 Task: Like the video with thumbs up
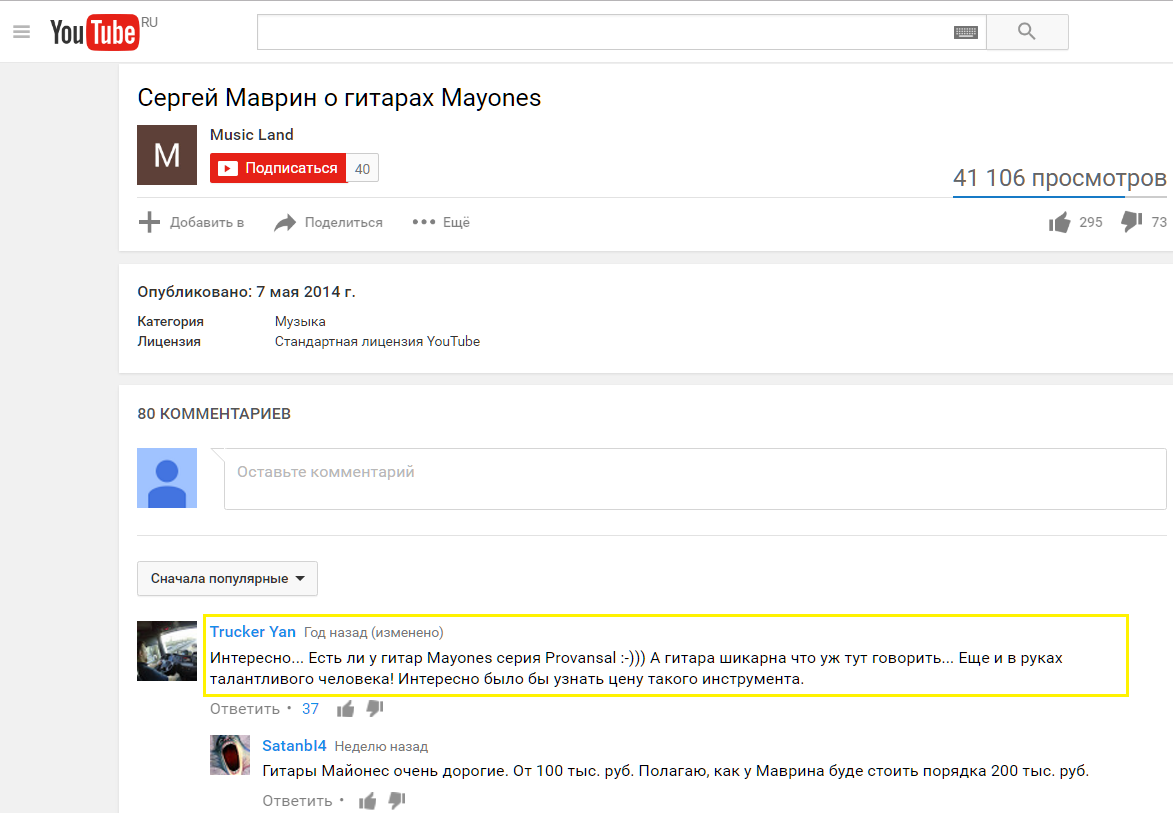[1059, 222]
